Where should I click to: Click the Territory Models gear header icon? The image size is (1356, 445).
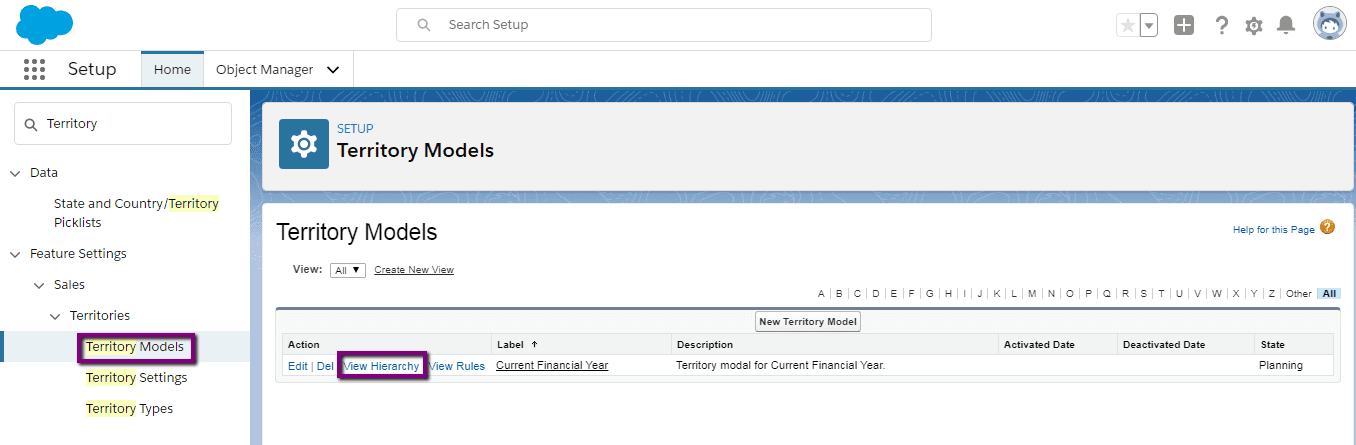click(304, 144)
